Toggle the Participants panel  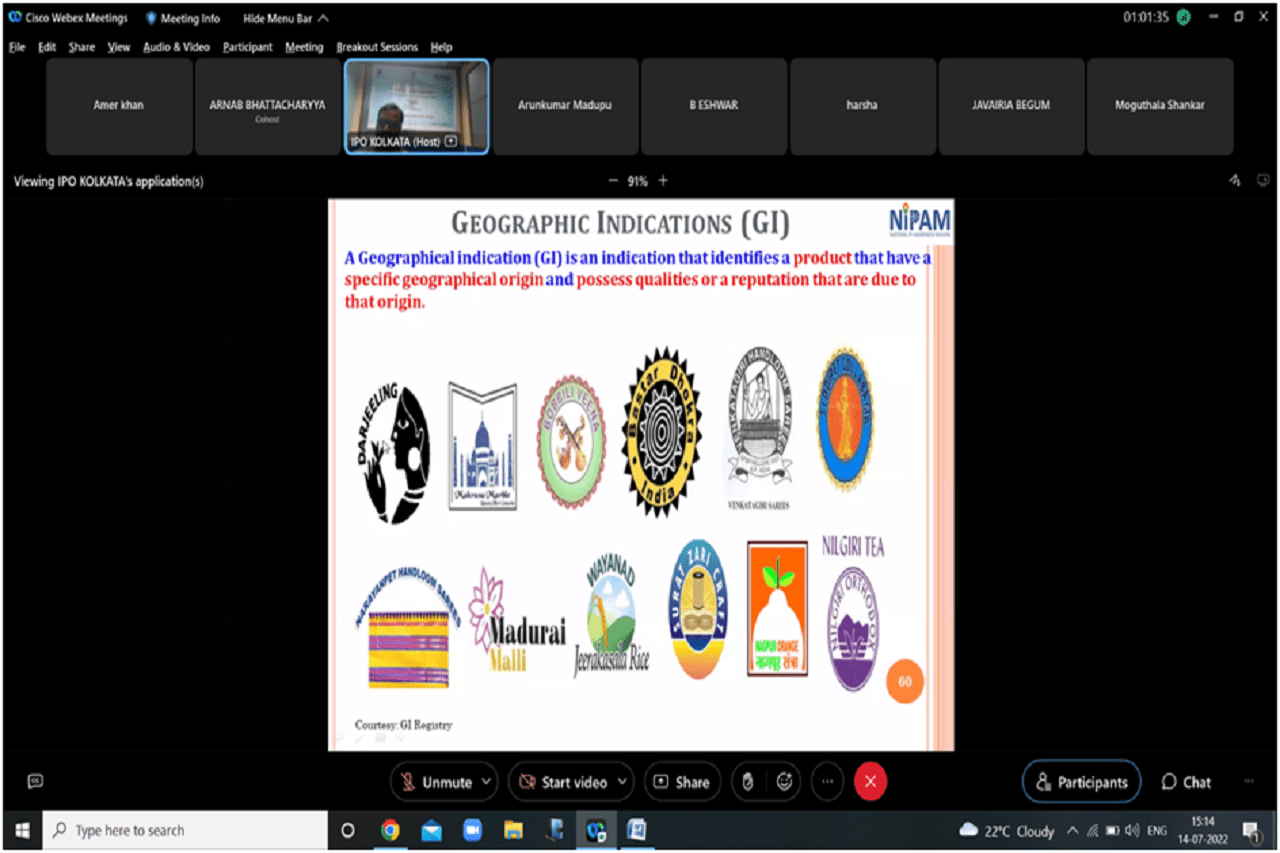click(1082, 782)
